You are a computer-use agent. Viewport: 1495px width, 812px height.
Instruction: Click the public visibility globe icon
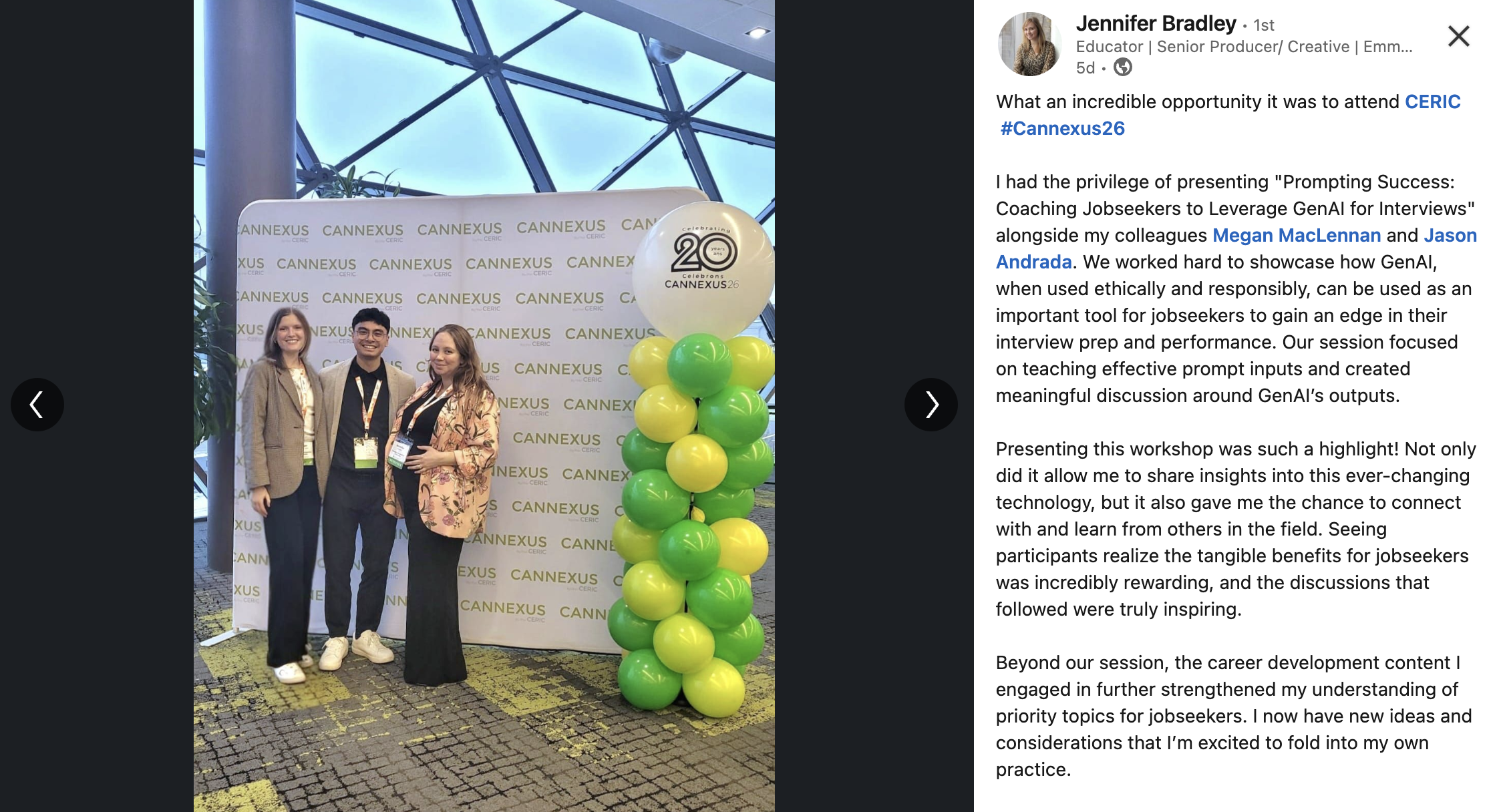1123,67
